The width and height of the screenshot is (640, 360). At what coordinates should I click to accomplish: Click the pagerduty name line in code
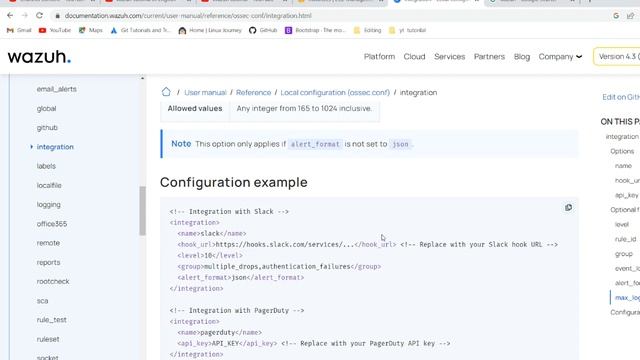(x=220, y=333)
